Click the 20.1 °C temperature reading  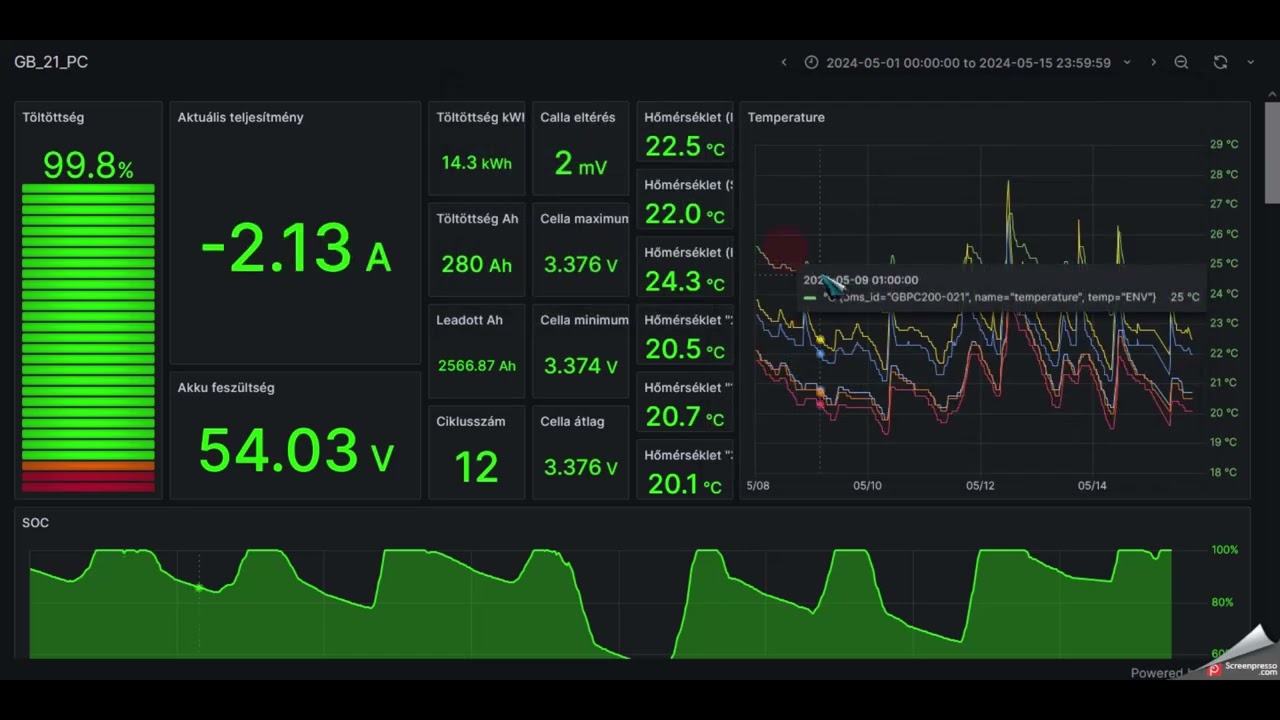click(x=685, y=484)
